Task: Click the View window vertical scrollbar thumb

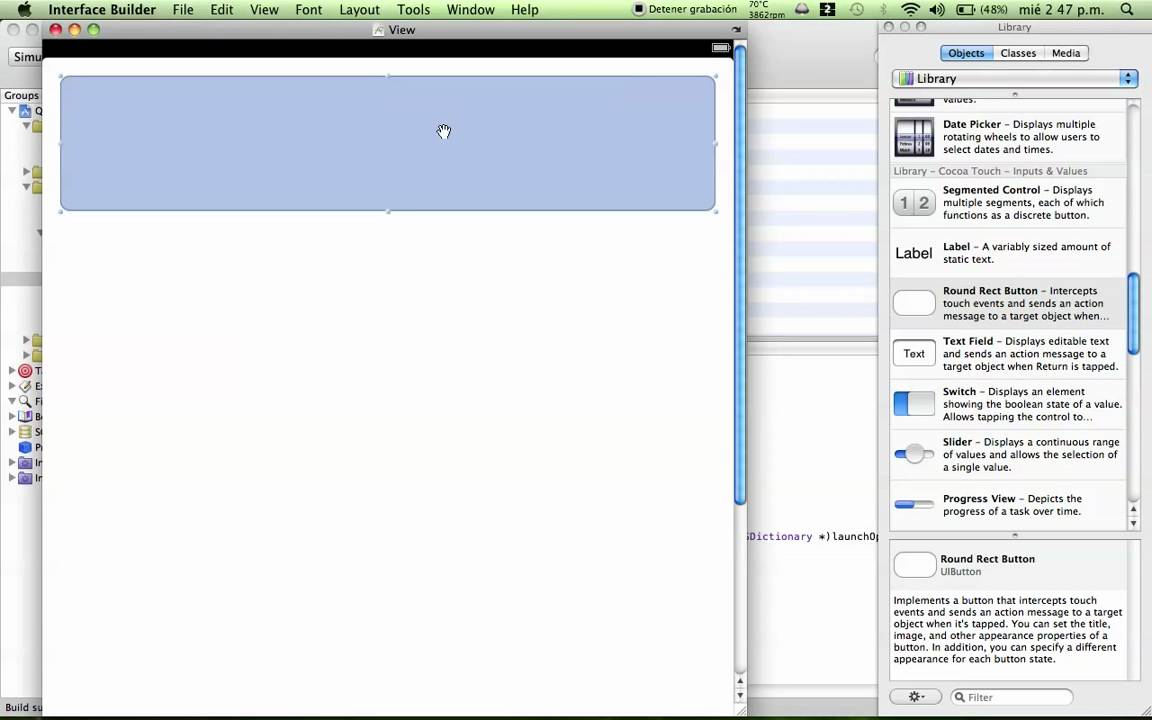Action: [740, 274]
